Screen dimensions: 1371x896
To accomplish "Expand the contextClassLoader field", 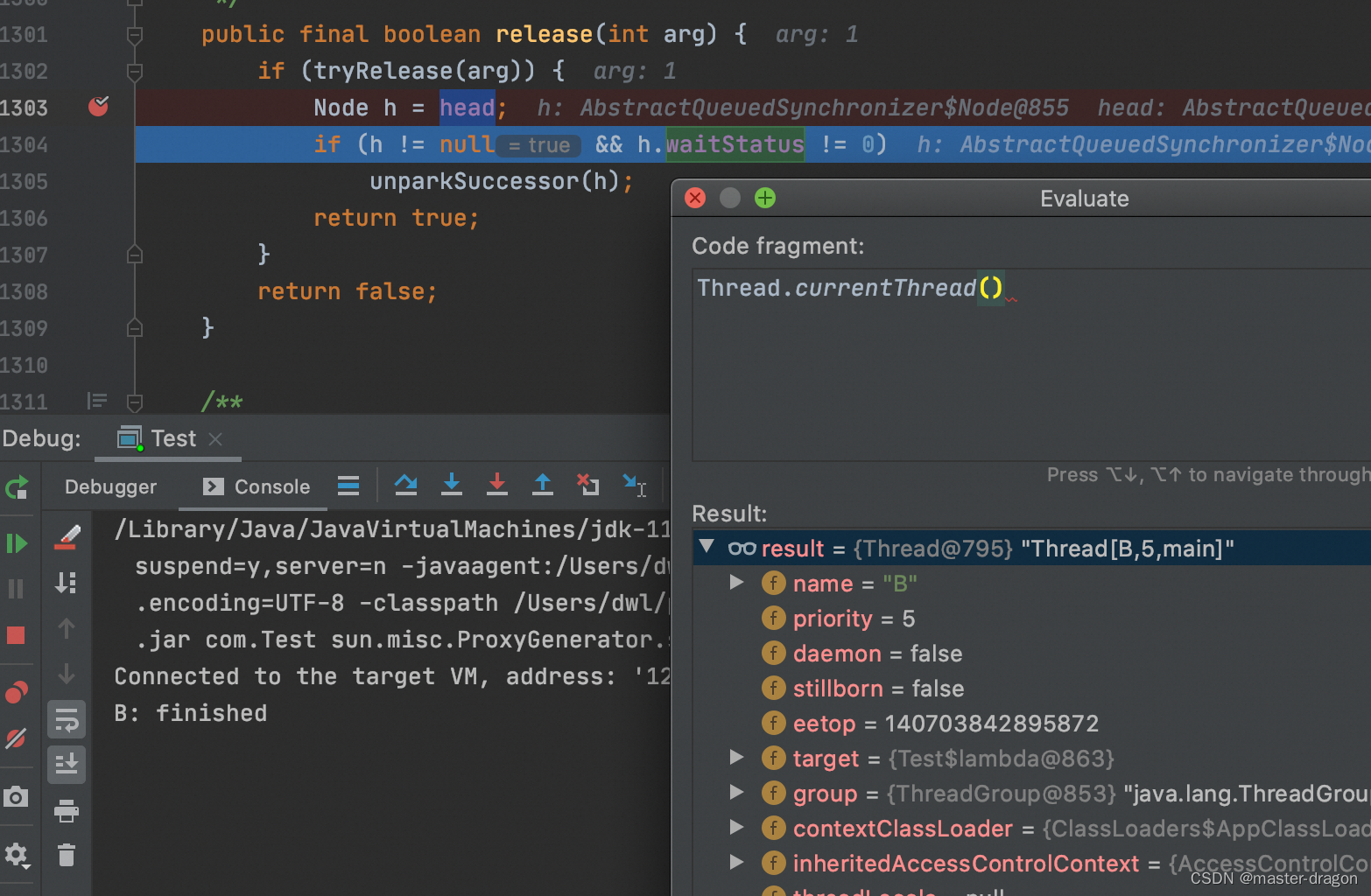I will [x=737, y=827].
